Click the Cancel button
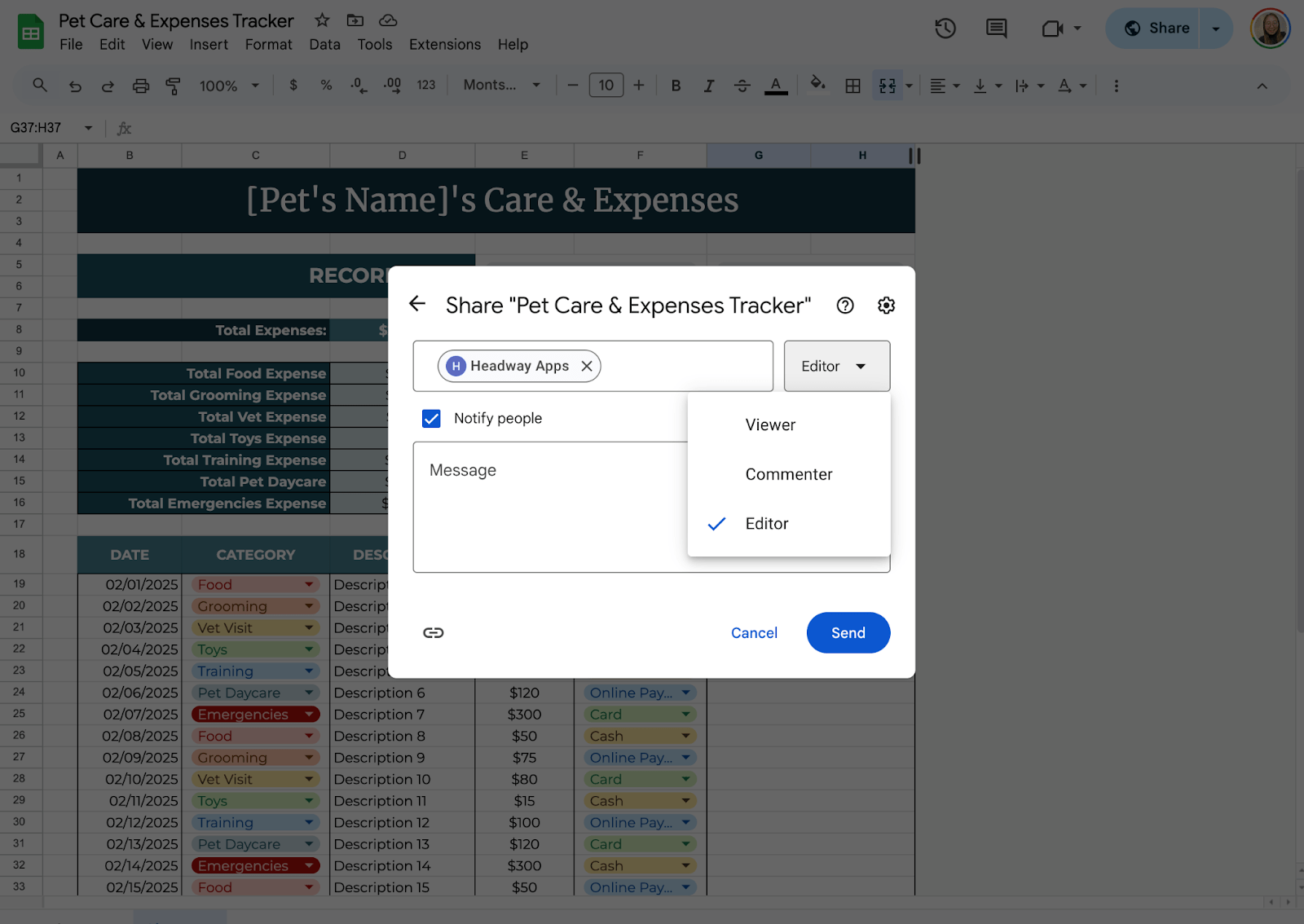This screenshot has width=1304, height=924. click(754, 633)
